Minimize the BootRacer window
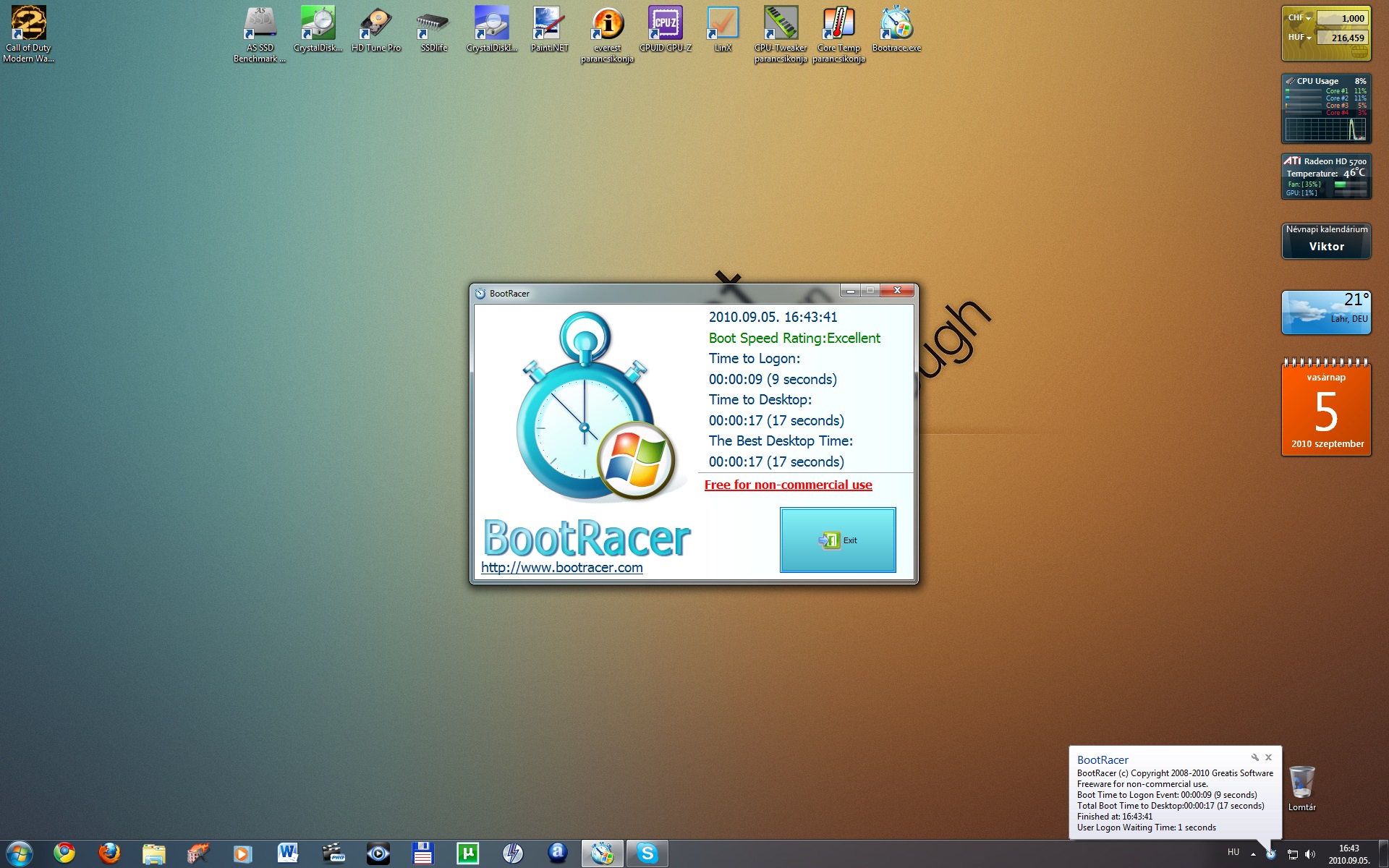This screenshot has height=868, width=1389. coord(851,291)
